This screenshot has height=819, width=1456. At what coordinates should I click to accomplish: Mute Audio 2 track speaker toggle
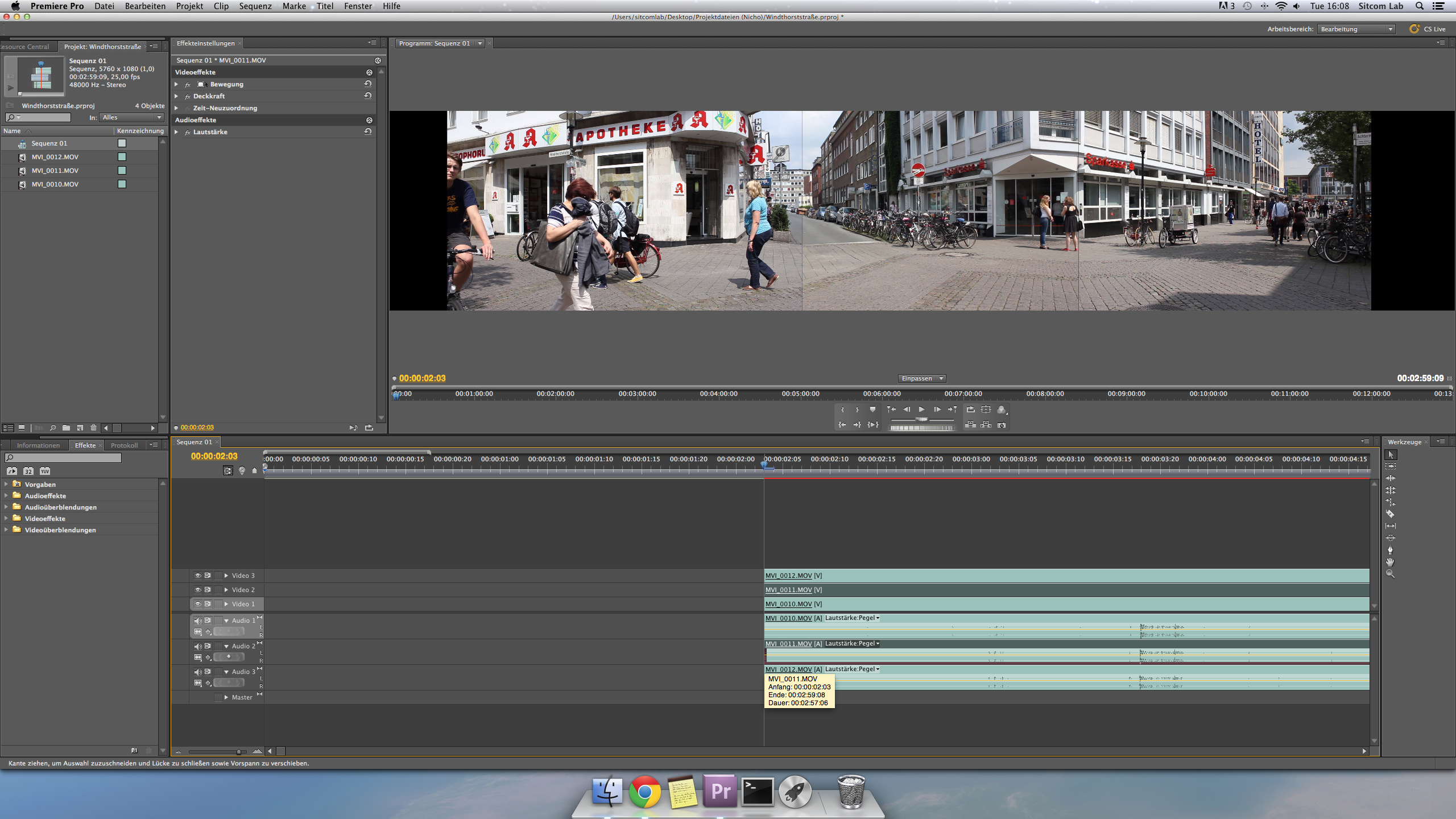click(197, 647)
